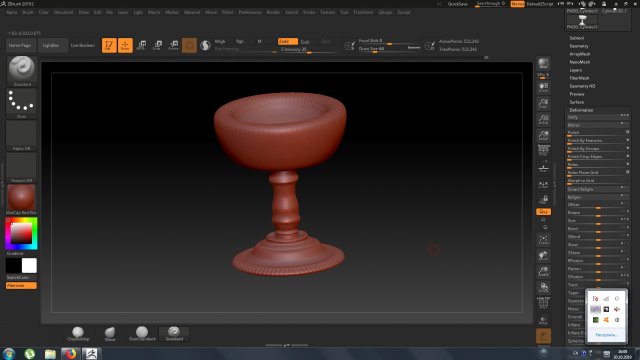Expand the ArrayMesh section

pyautogui.click(x=580, y=54)
